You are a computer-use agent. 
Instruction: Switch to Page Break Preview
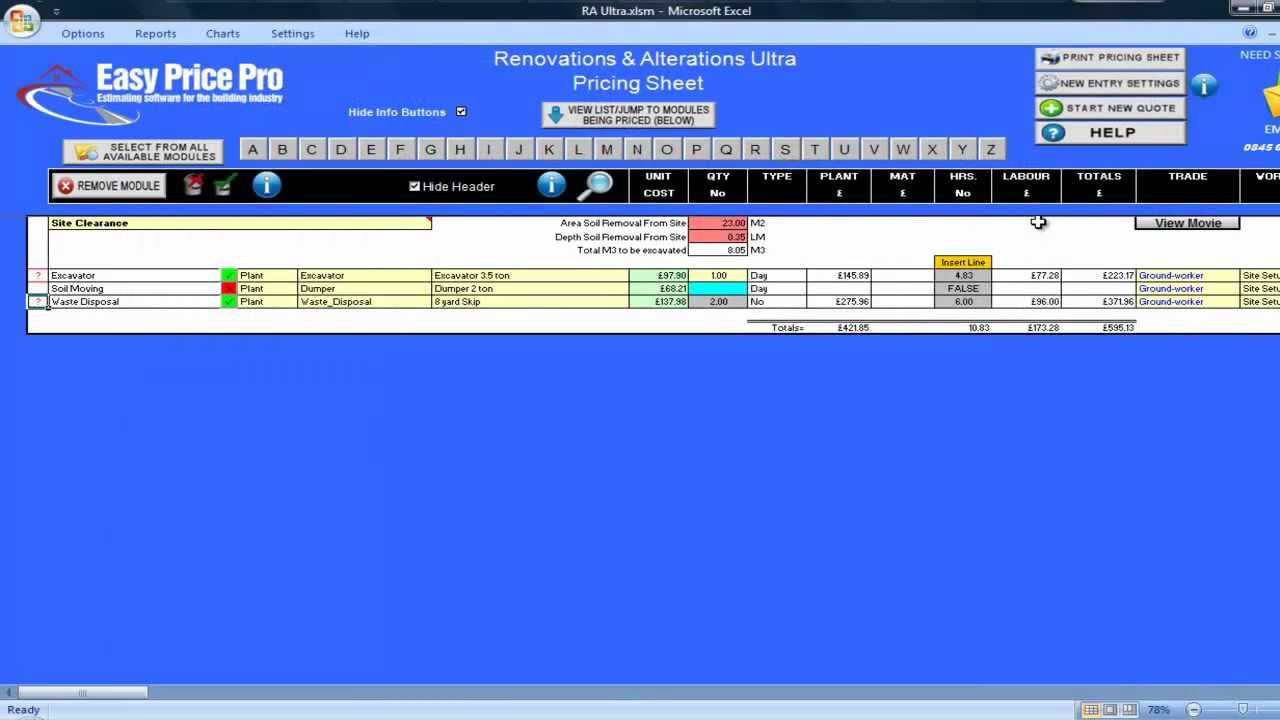click(1130, 710)
